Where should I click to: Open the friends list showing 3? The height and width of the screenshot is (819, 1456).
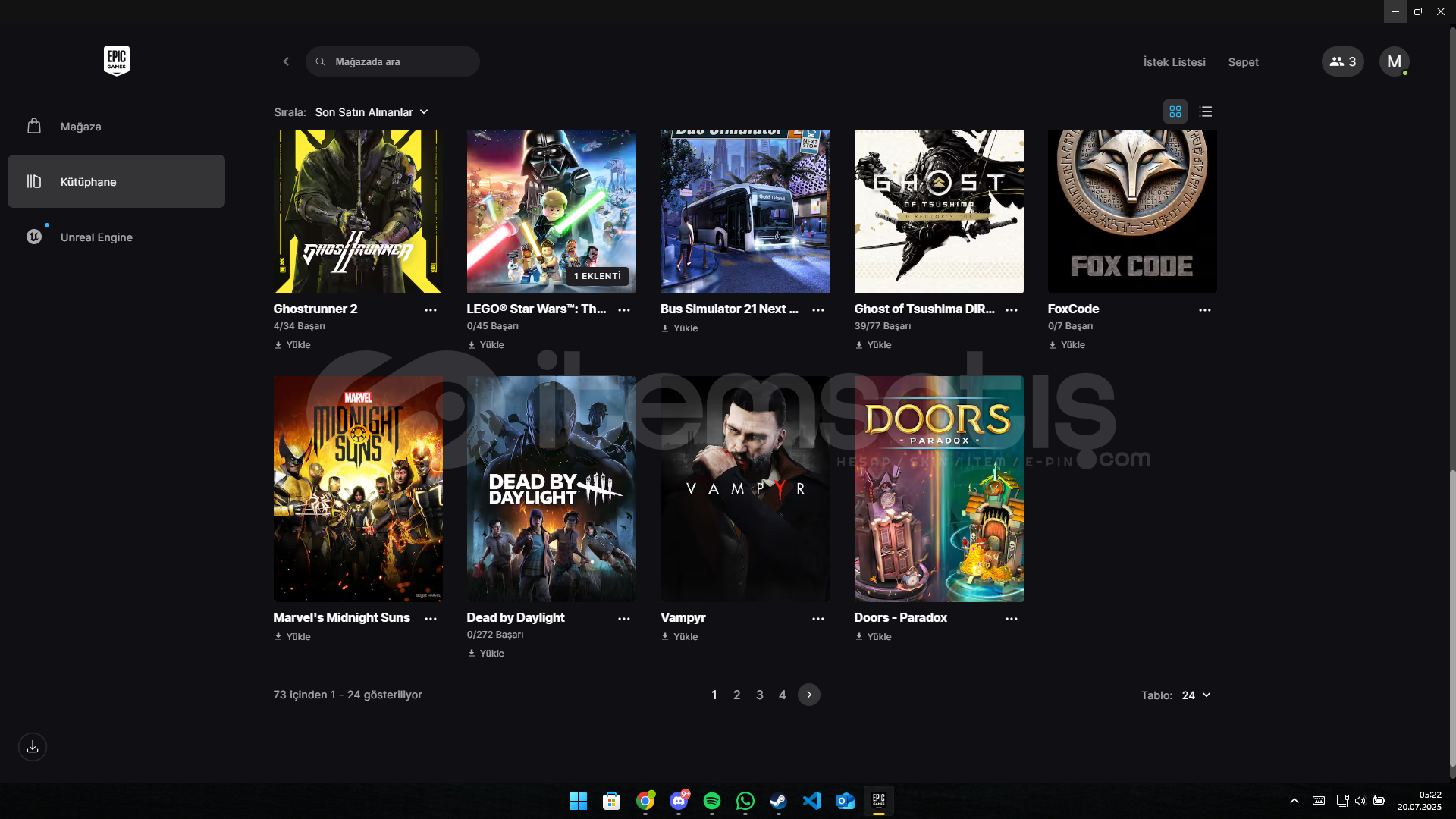tap(1342, 61)
